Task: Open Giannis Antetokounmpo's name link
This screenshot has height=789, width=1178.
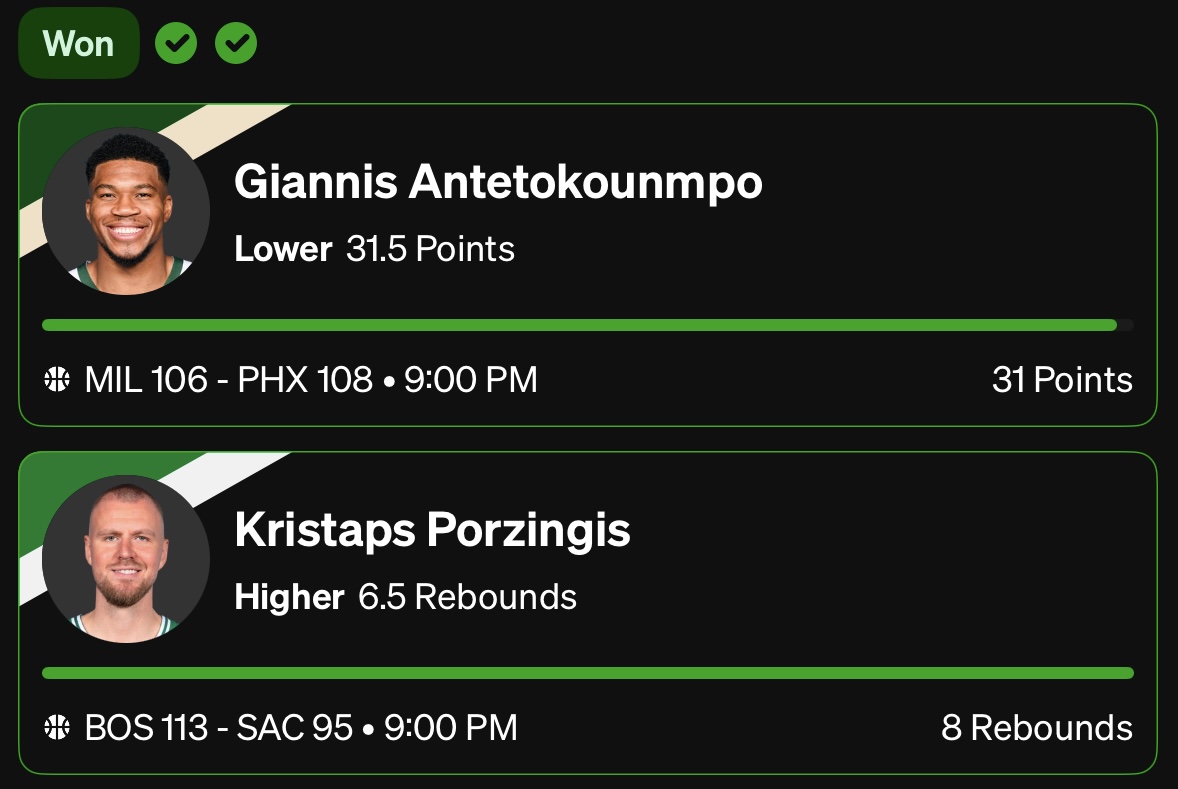Action: pos(498,182)
